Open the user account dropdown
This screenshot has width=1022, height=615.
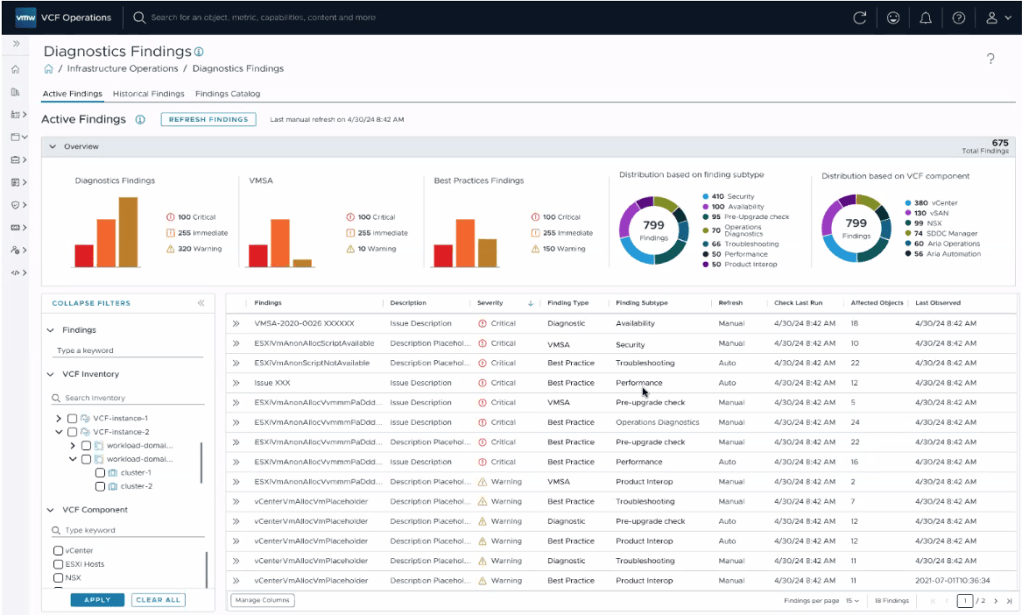click(x=992, y=17)
